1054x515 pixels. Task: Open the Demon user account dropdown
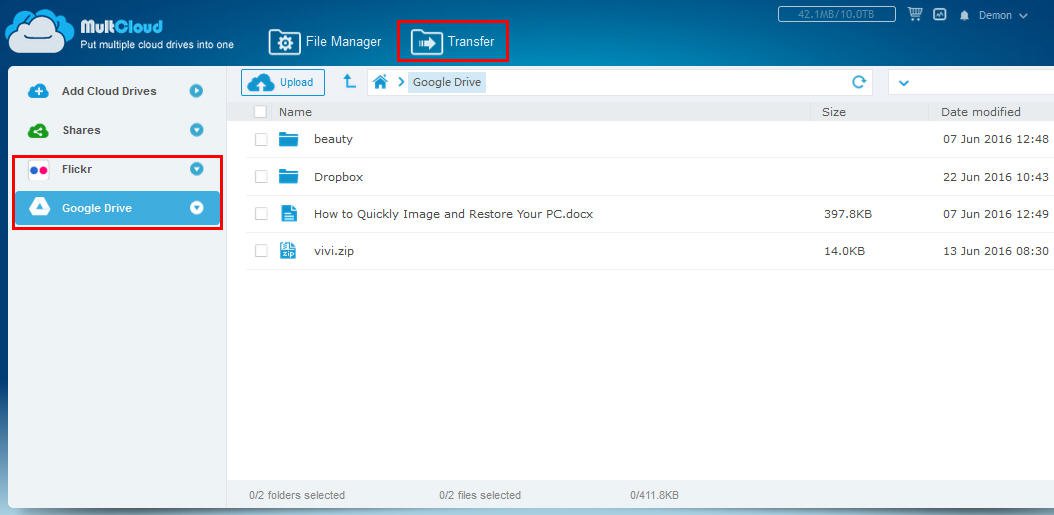click(1002, 16)
